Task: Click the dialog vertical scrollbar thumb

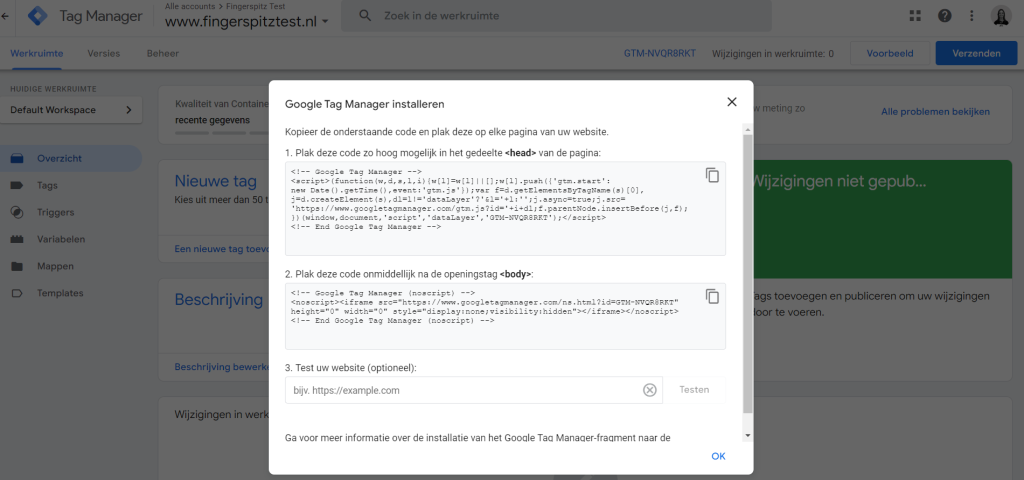Action: pyautogui.click(x=747, y=274)
